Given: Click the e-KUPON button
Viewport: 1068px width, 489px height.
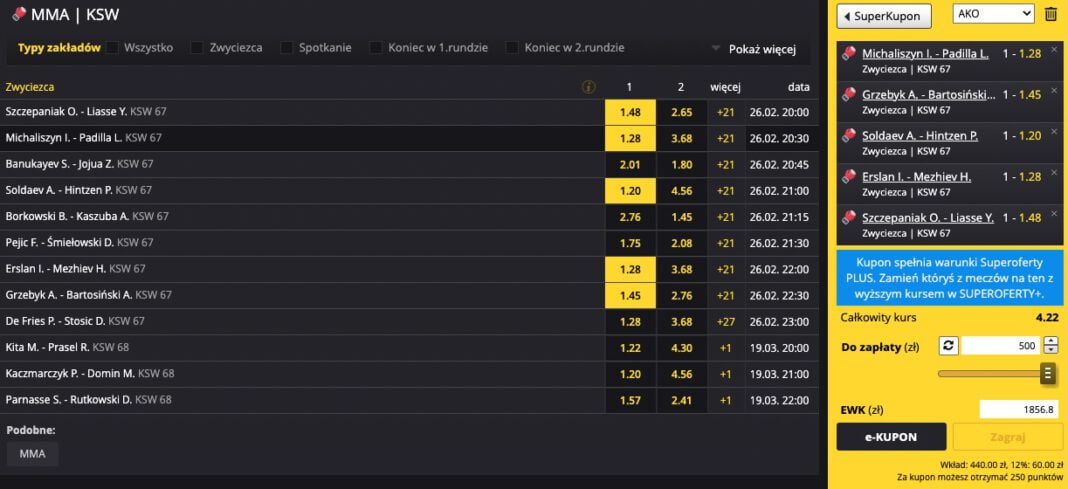Looking at the screenshot, I should 891,437.
